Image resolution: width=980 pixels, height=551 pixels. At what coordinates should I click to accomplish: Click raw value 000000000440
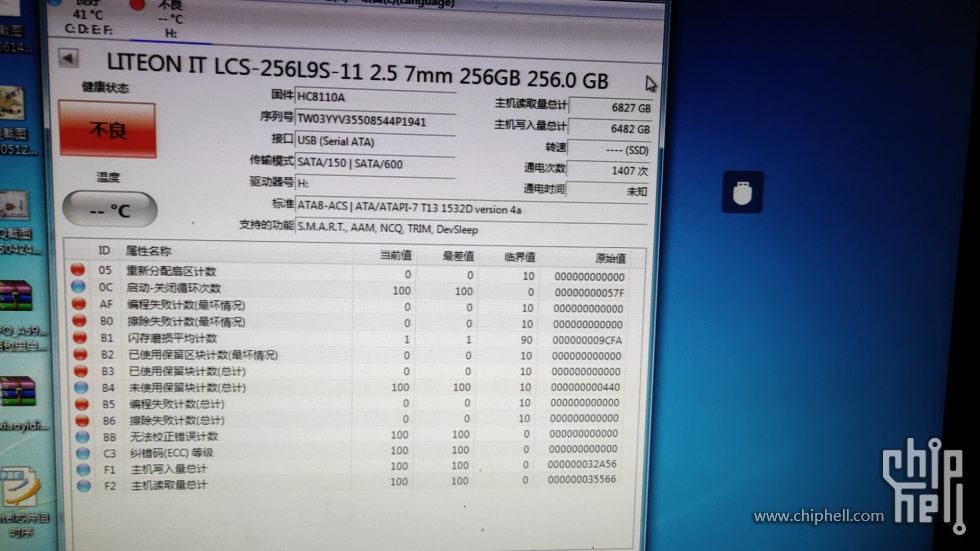coord(585,387)
